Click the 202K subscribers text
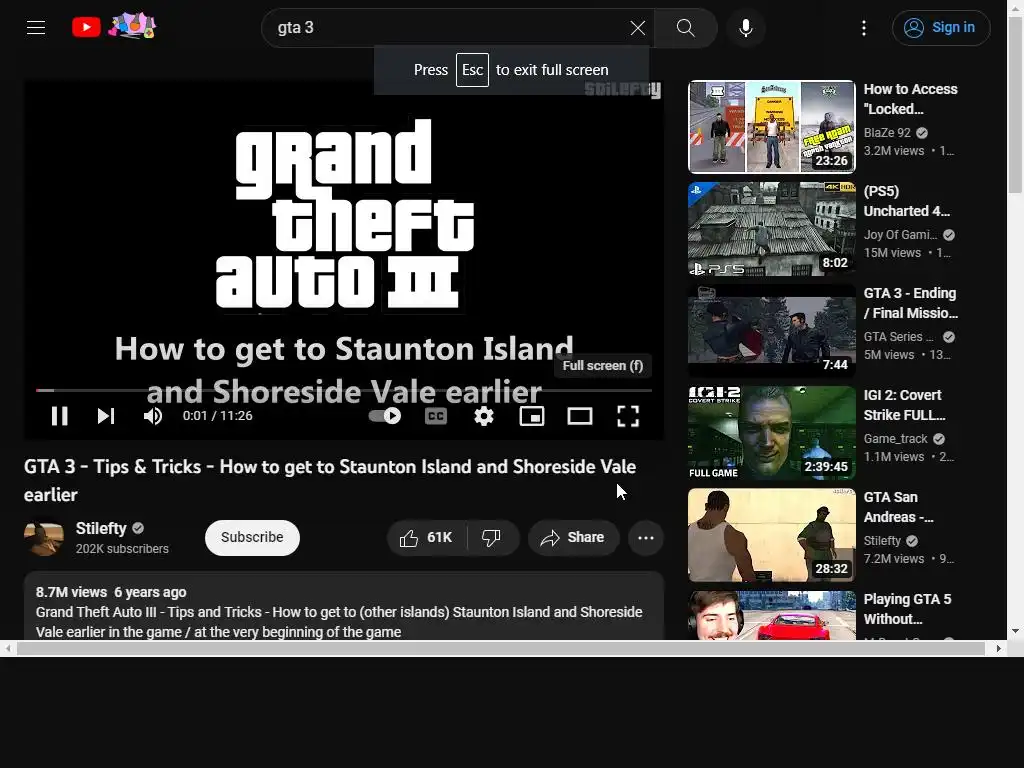 click(122, 549)
